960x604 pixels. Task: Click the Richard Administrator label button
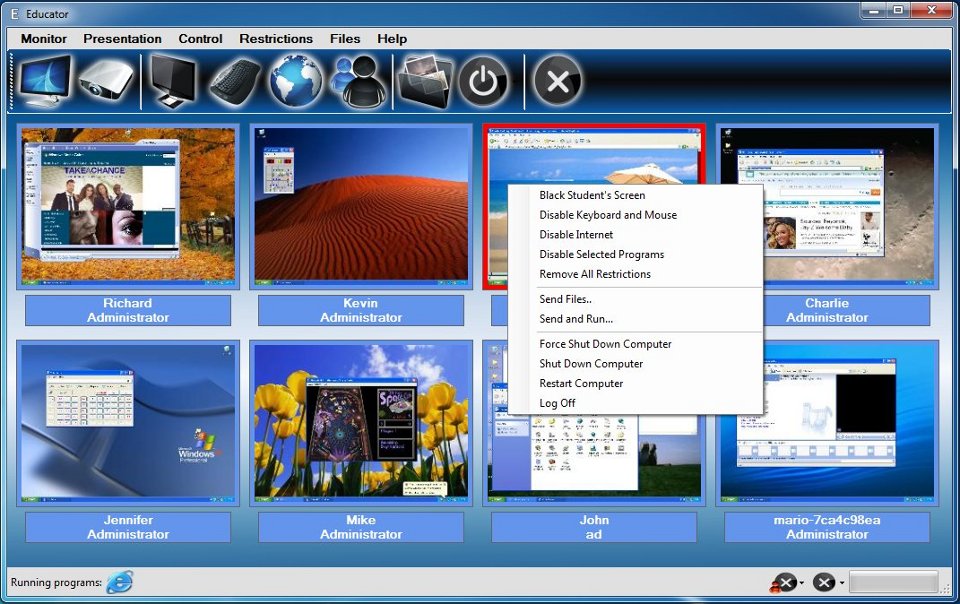point(128,310)
